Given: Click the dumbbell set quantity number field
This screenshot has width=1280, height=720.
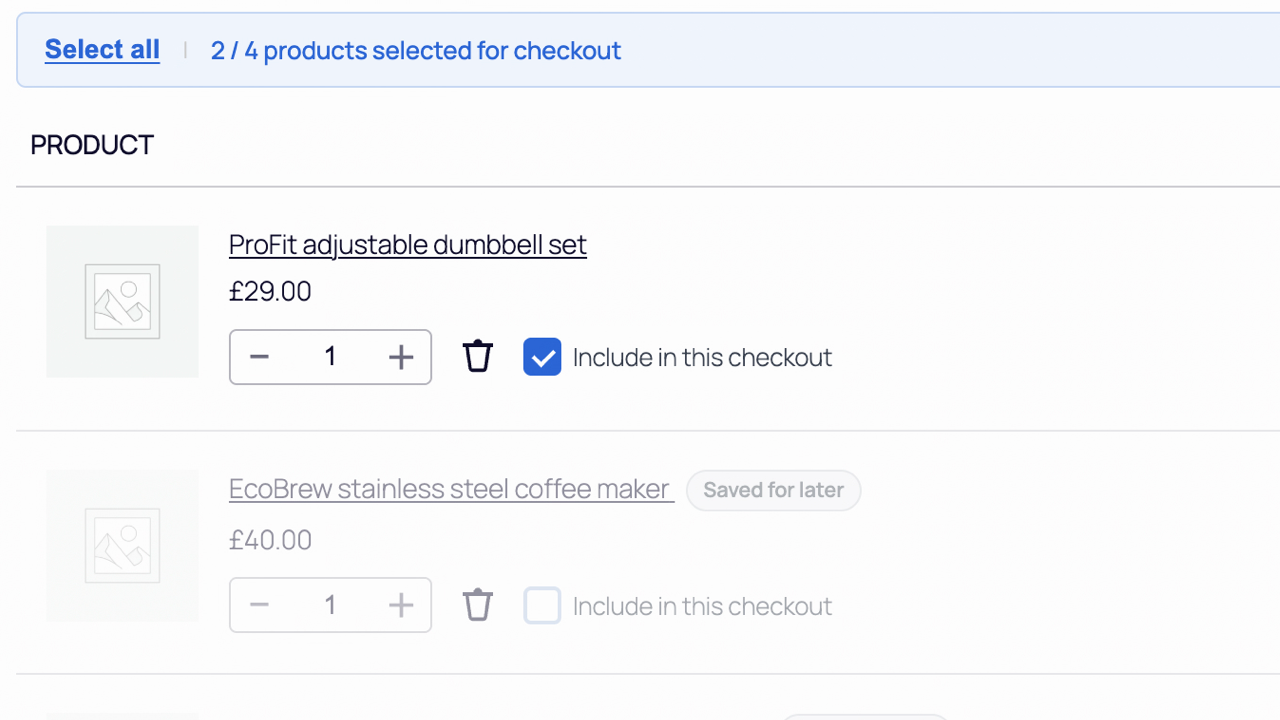Looking at the screenshot, I should click(x=330, y=356).
